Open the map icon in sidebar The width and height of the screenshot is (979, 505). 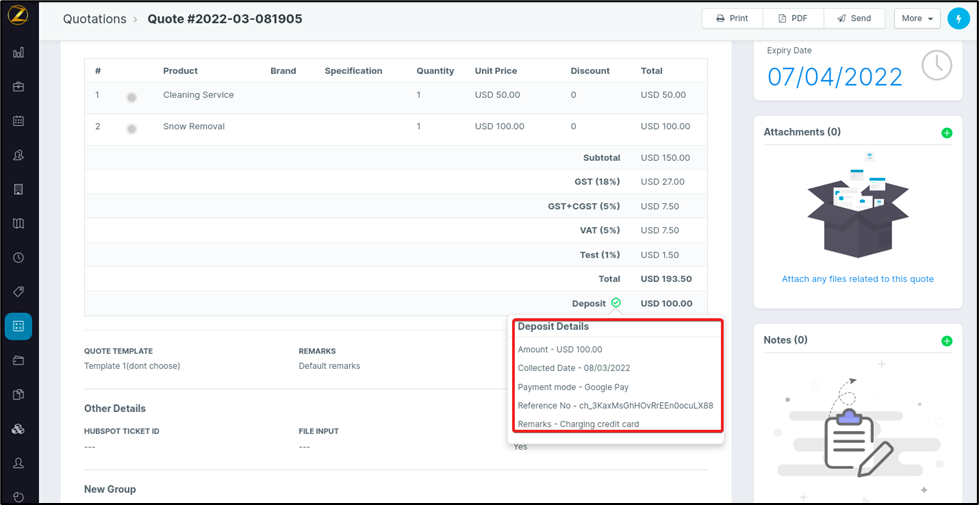[18, 223]
